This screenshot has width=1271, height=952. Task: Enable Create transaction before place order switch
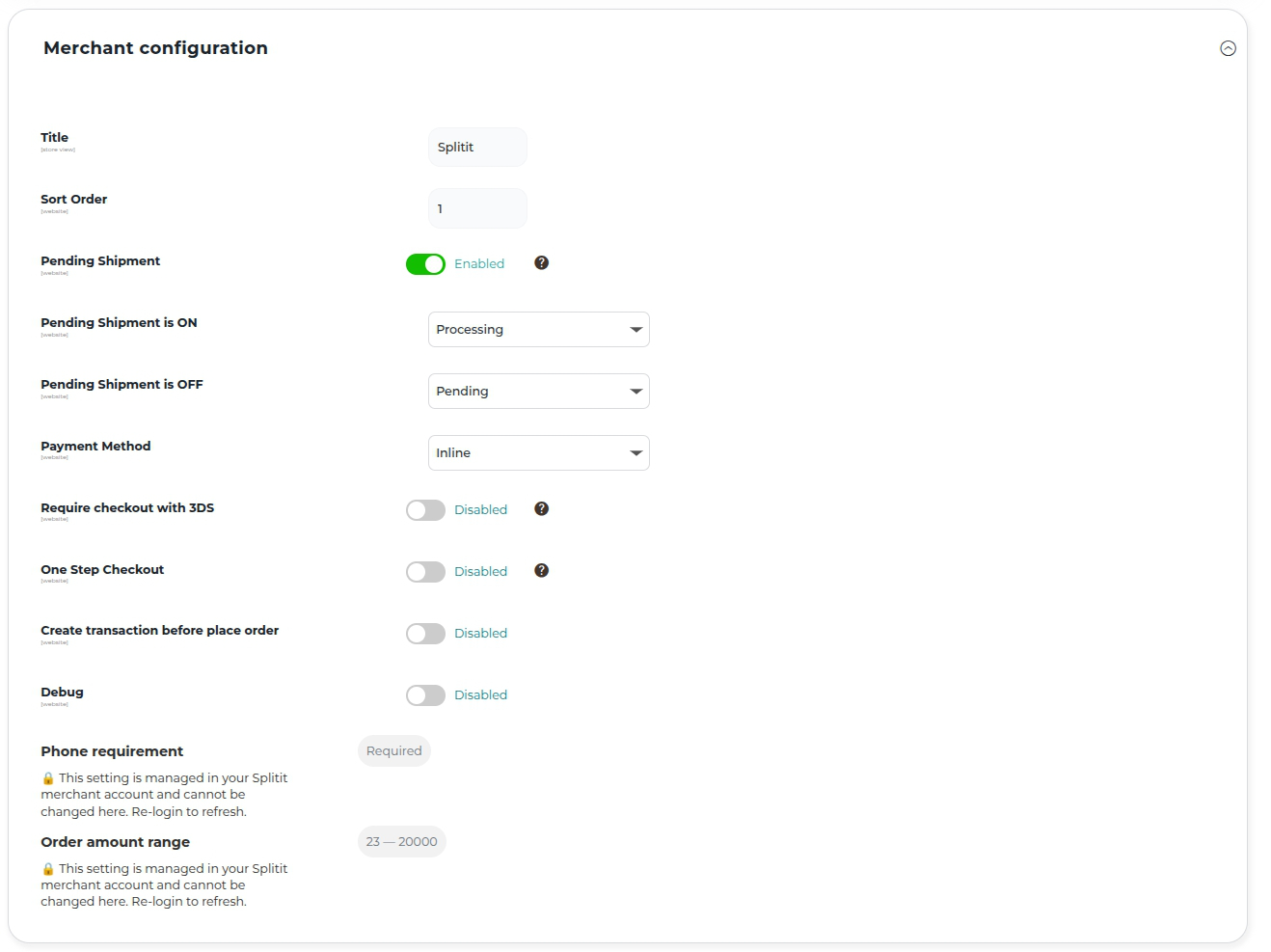[x=425, y=634]
